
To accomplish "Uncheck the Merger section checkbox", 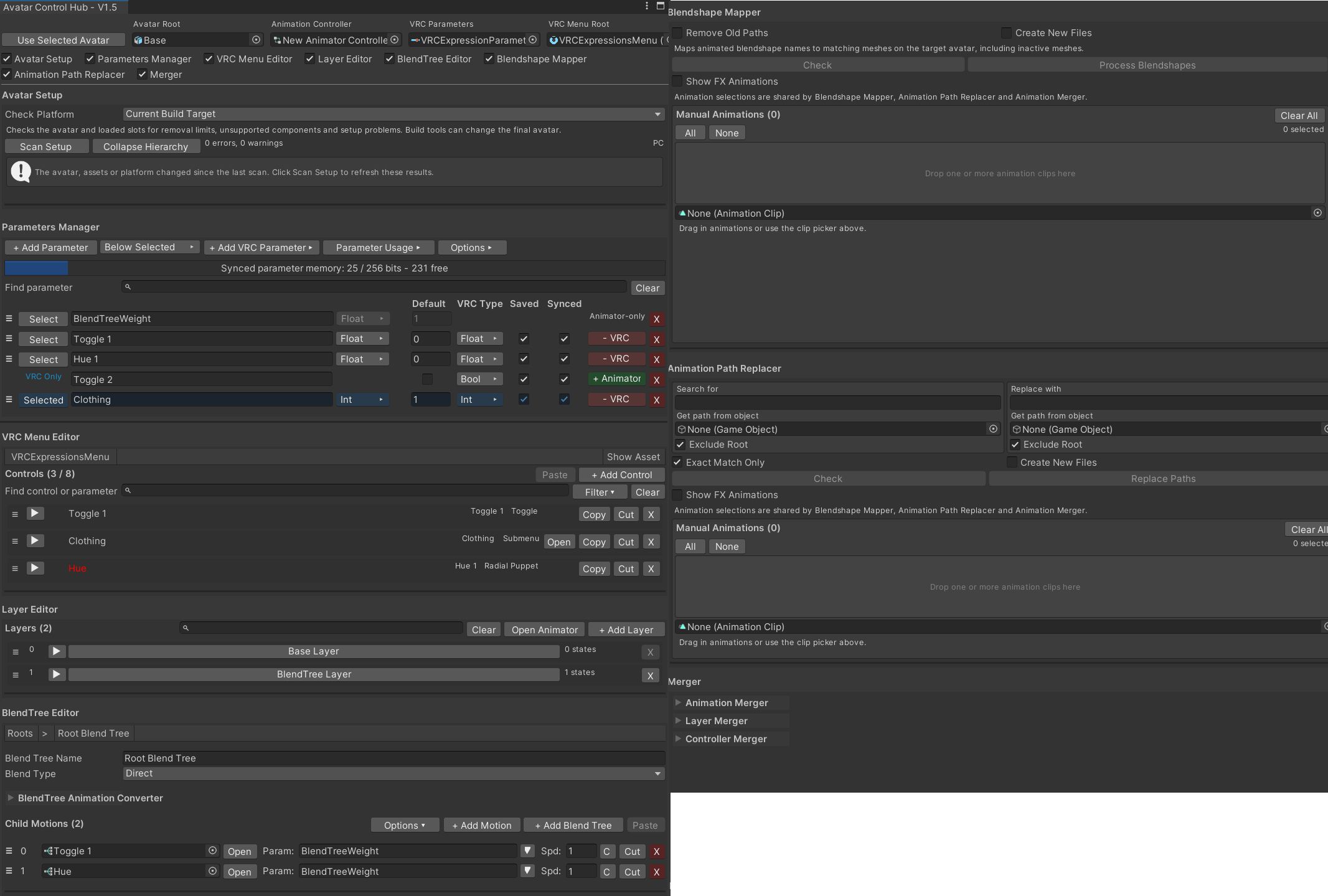I will coord(143,74).
